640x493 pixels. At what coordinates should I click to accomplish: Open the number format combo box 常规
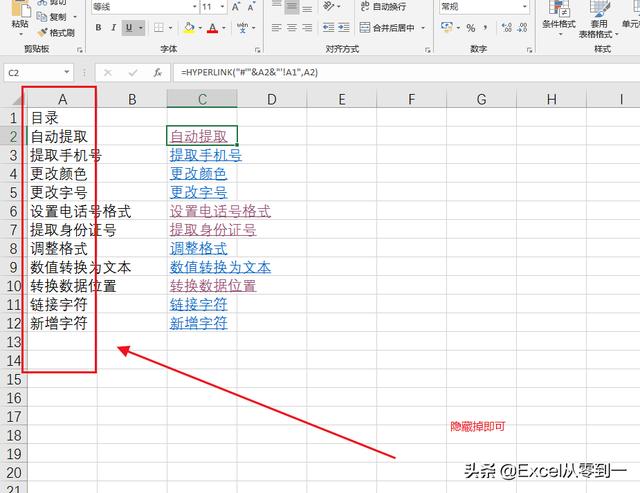(x=484, y=7)
